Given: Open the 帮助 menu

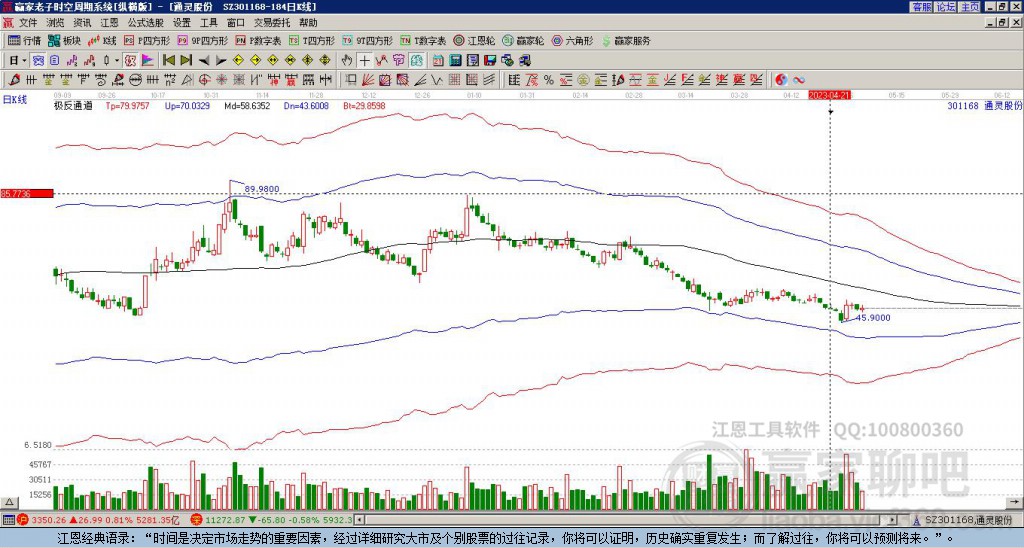Looking at the screenshot, I should (x=308, y=23).
